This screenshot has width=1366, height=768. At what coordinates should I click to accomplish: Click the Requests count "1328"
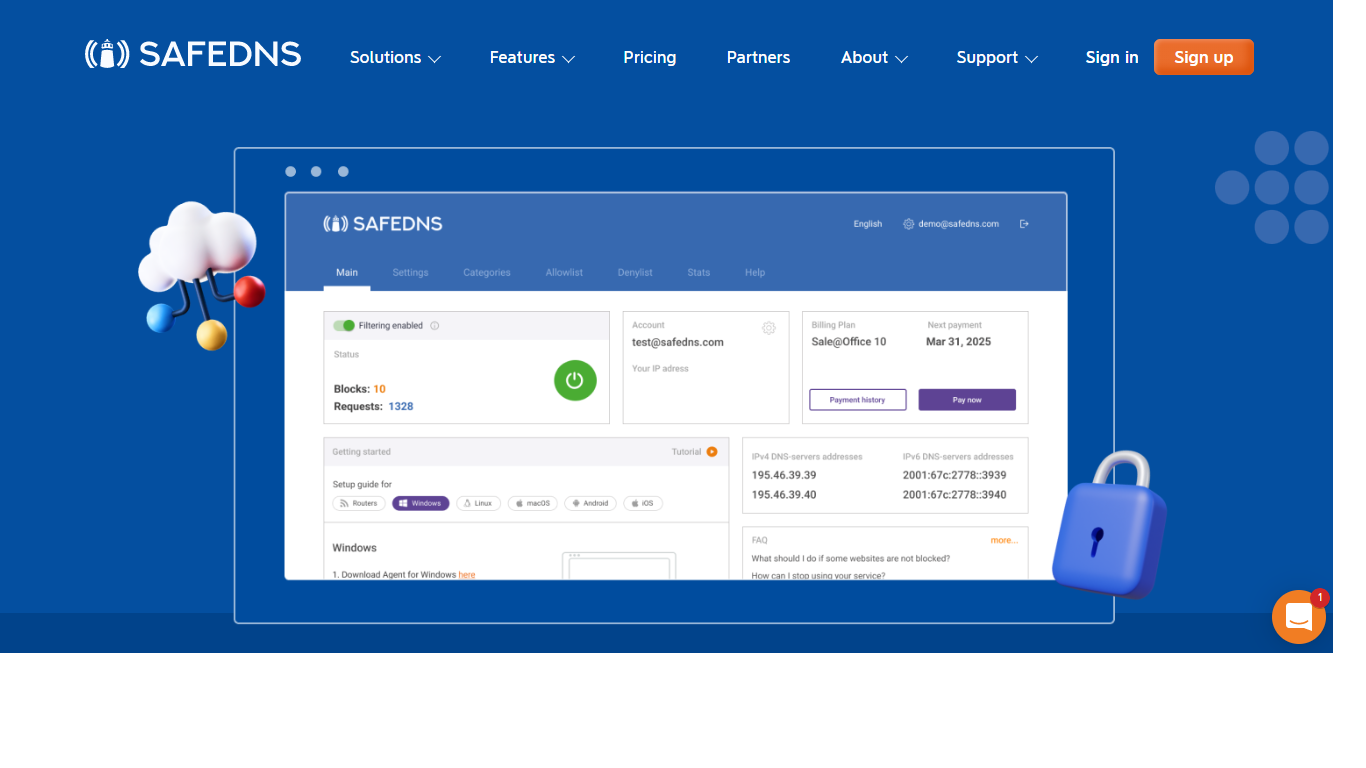(x=401, y=407)
